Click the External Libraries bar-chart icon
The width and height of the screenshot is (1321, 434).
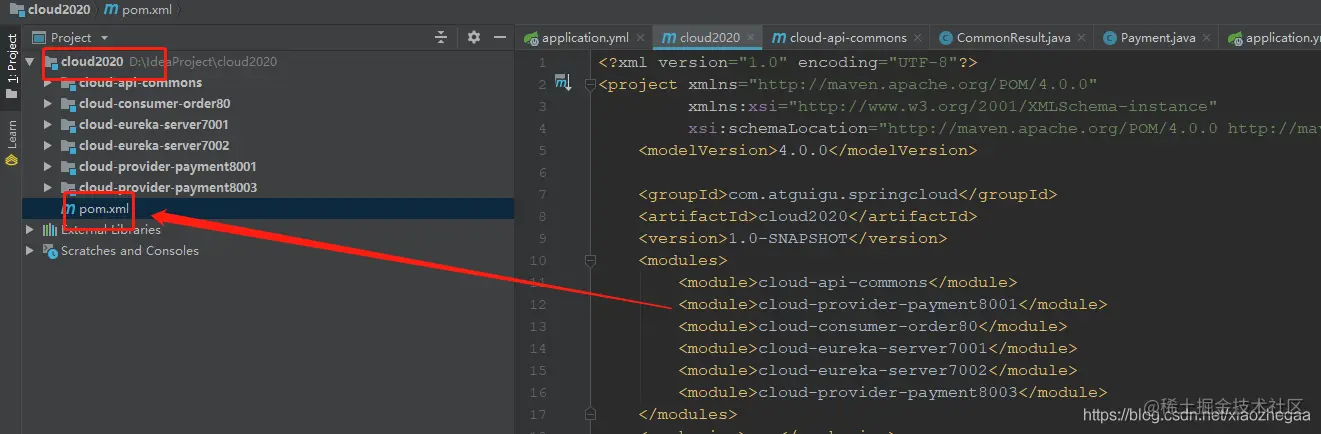[x=50, y=230]
